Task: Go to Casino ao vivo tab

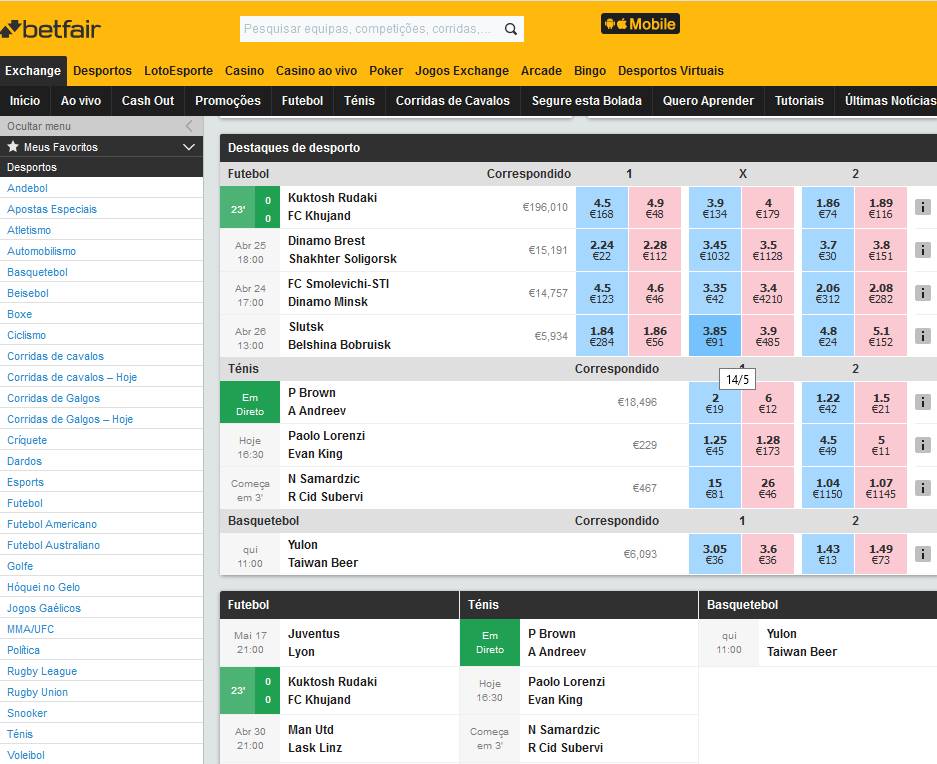Action: pos(316,71)
